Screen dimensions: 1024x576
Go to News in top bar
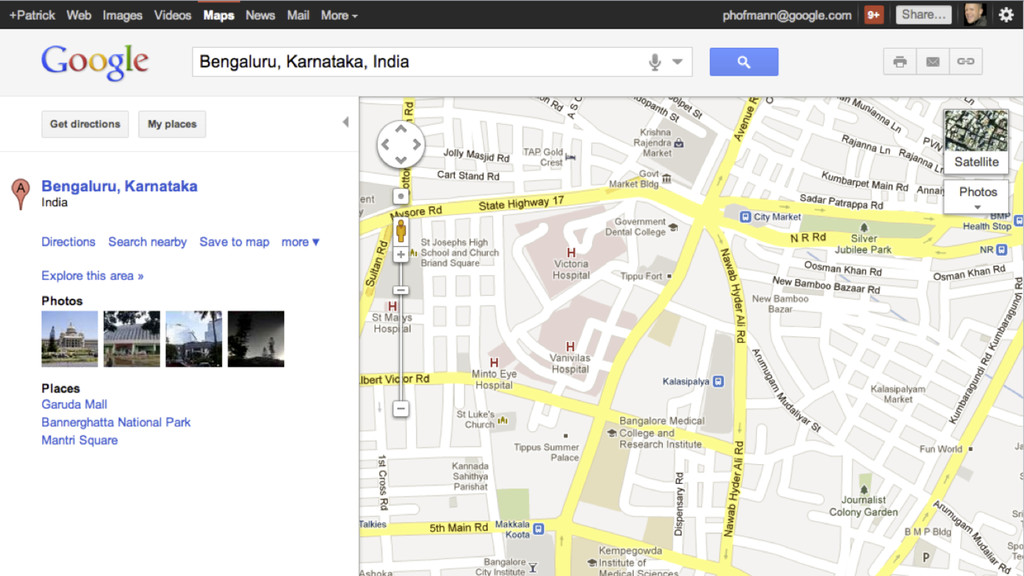(x=260, y=15)
